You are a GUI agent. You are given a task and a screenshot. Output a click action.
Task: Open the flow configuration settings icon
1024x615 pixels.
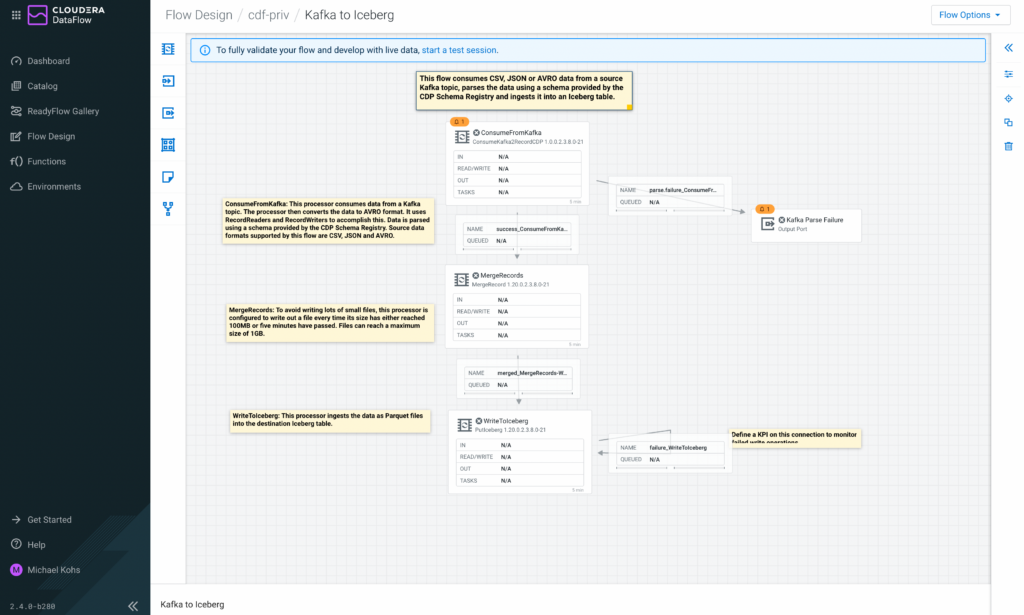[x=1008, y=73]
